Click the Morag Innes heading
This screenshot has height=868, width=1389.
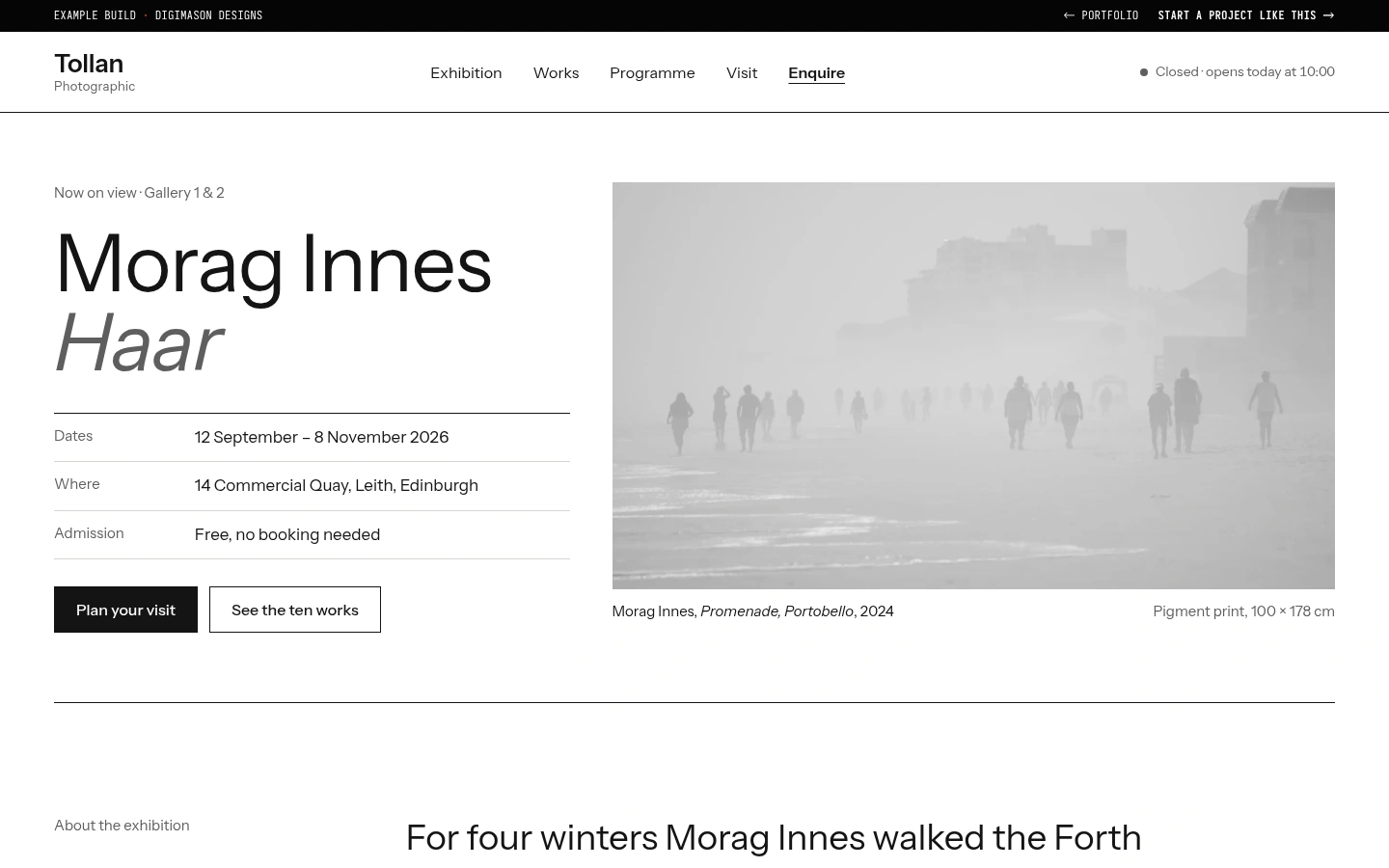pyautogui.click(x=273, y=264)
